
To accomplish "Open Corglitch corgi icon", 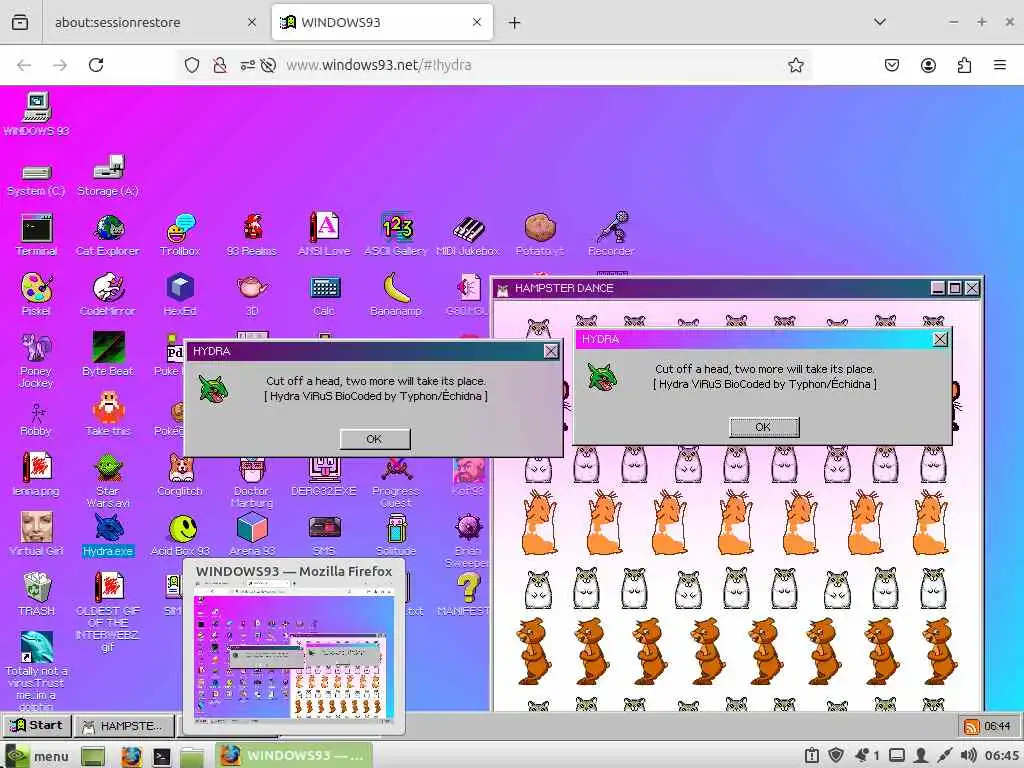I will click(180, 475).
